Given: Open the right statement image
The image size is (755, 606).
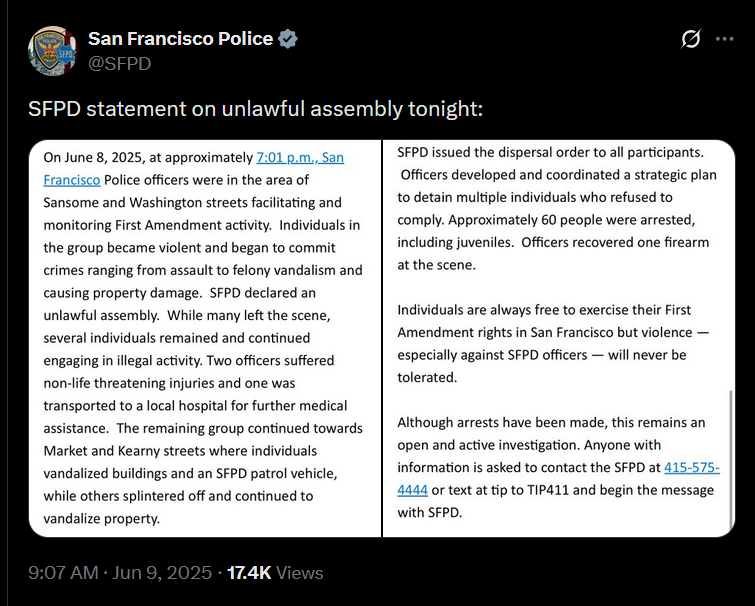Looking at the screenshot, I should pos(558,338).
